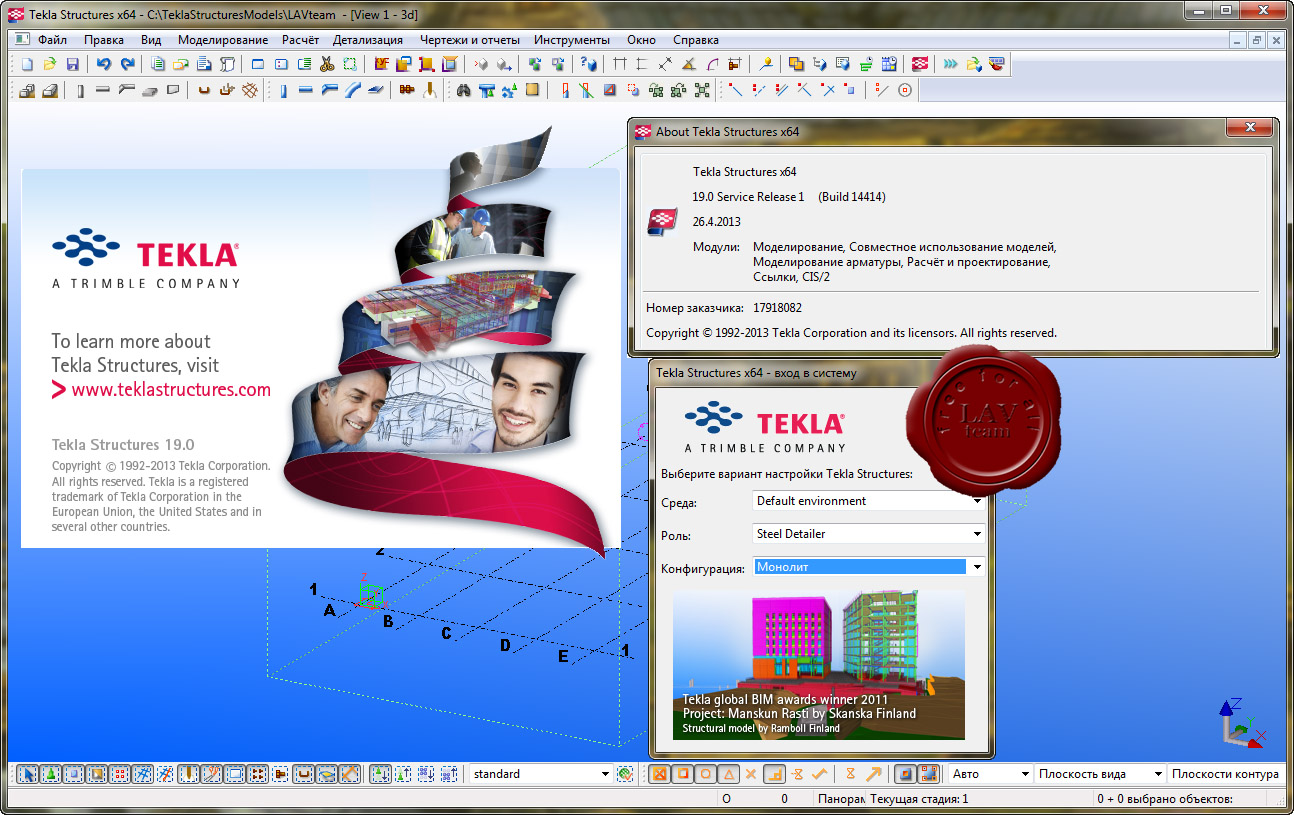Toggle snap to nearest points hourglass switch
This screenshot has height=815, width=1294.
[x=850, y=774]
